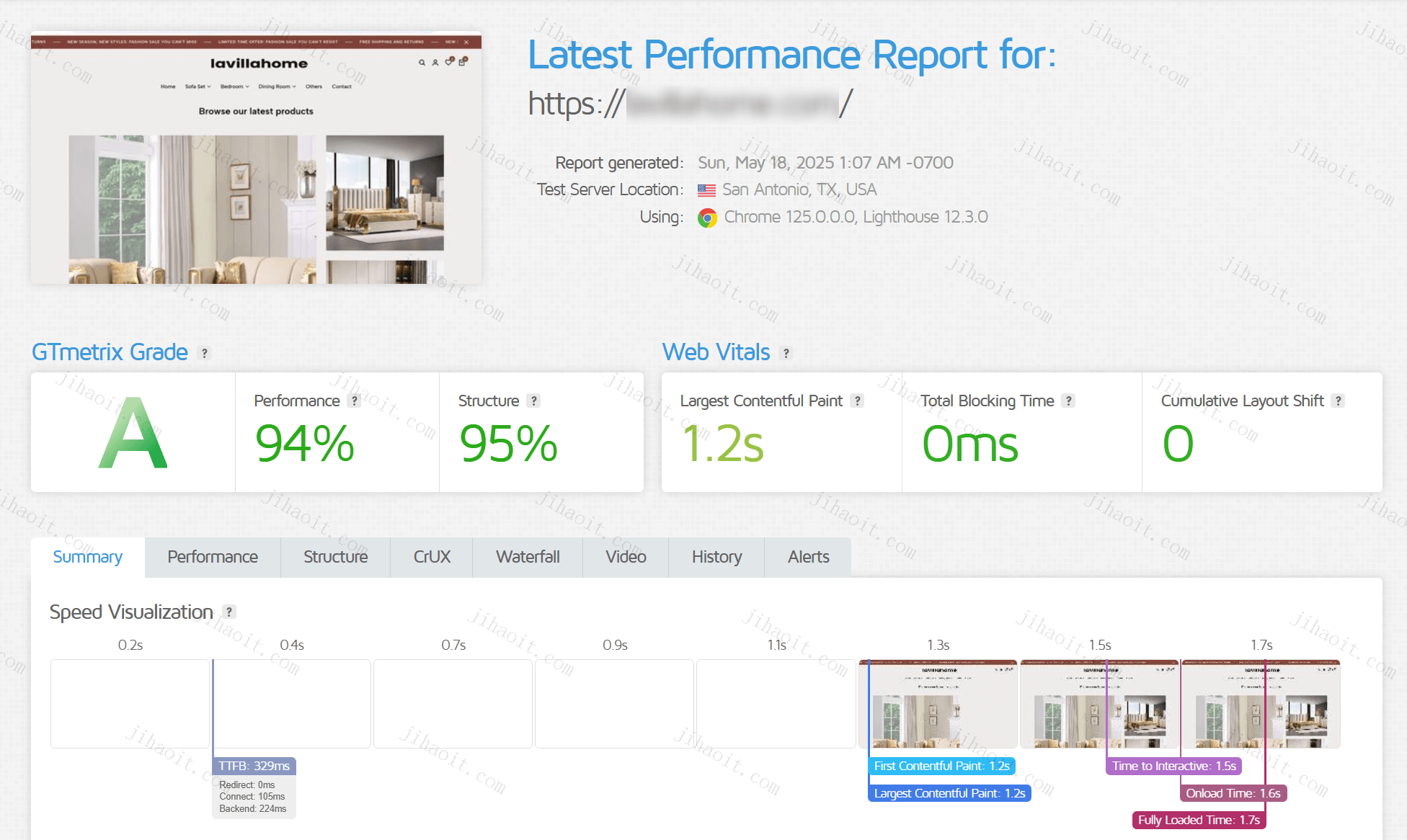Switch to the Summary tab
1407x840 pixels.
[x=88, y=557]
